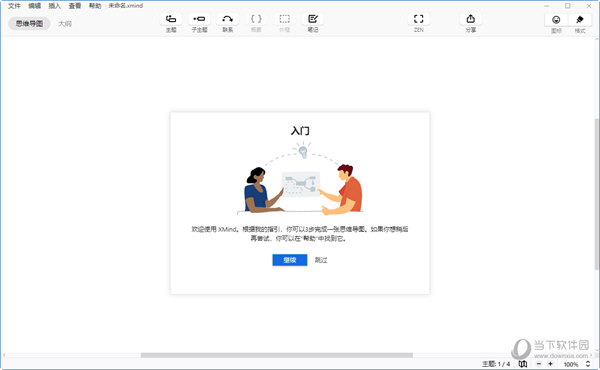Image resolution: width=600 pixels, height=370 pixels.
Task: Open the 插入 (Insert) menu
Action: (54, 6)
